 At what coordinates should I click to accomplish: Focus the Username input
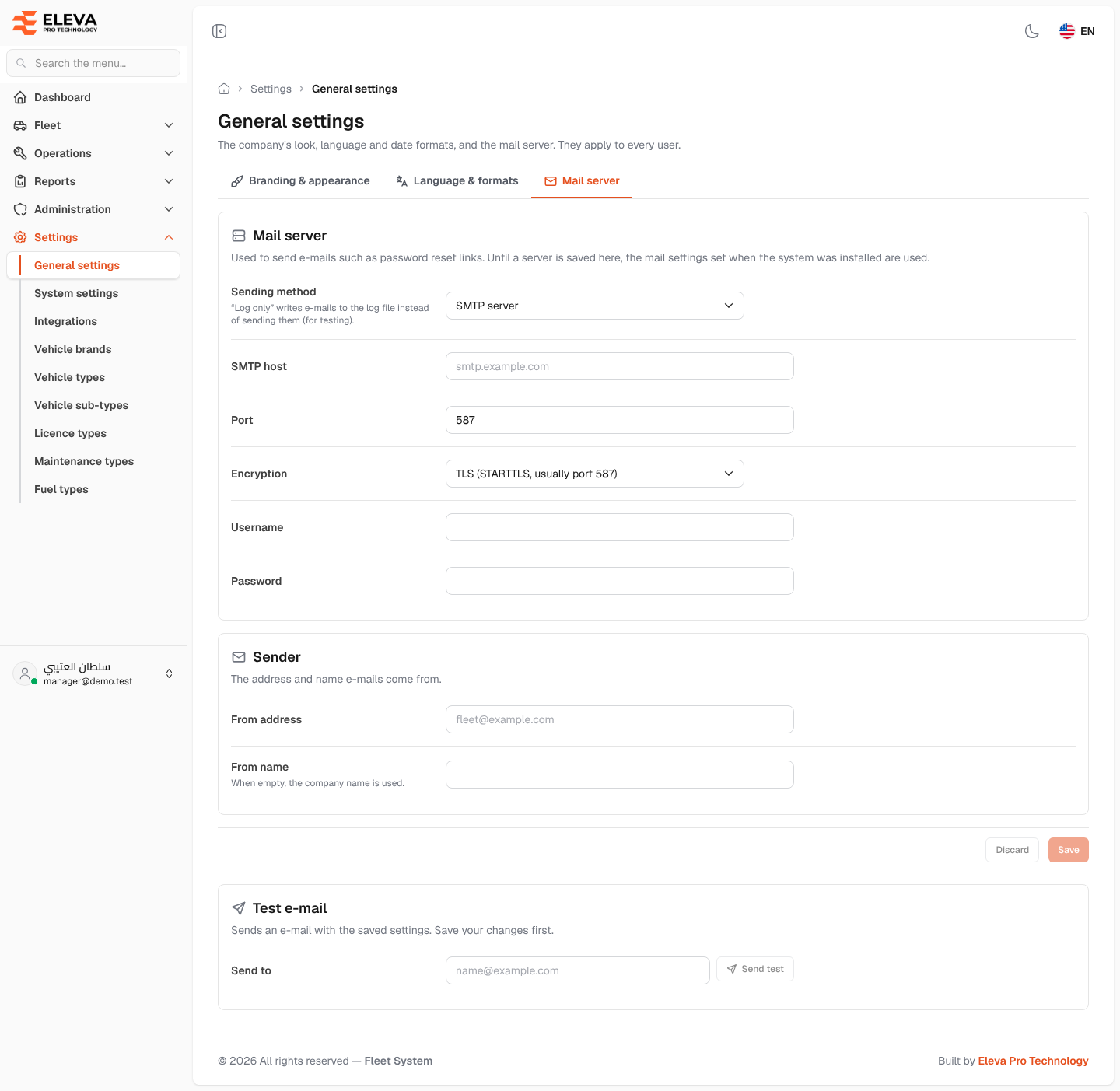(620, 527)
